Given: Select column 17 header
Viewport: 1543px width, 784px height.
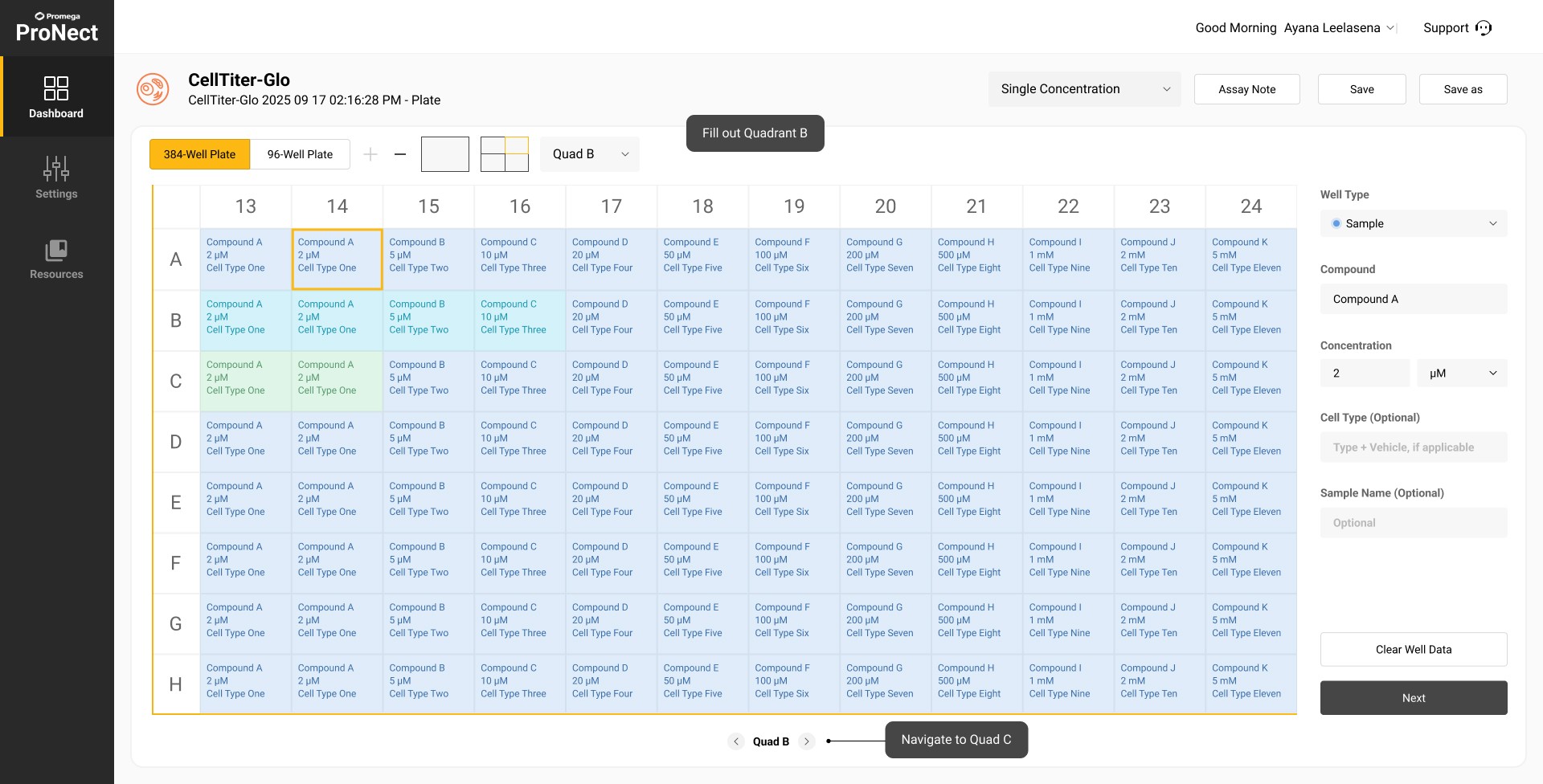Looking at the screenshot, I should (612, 206).
